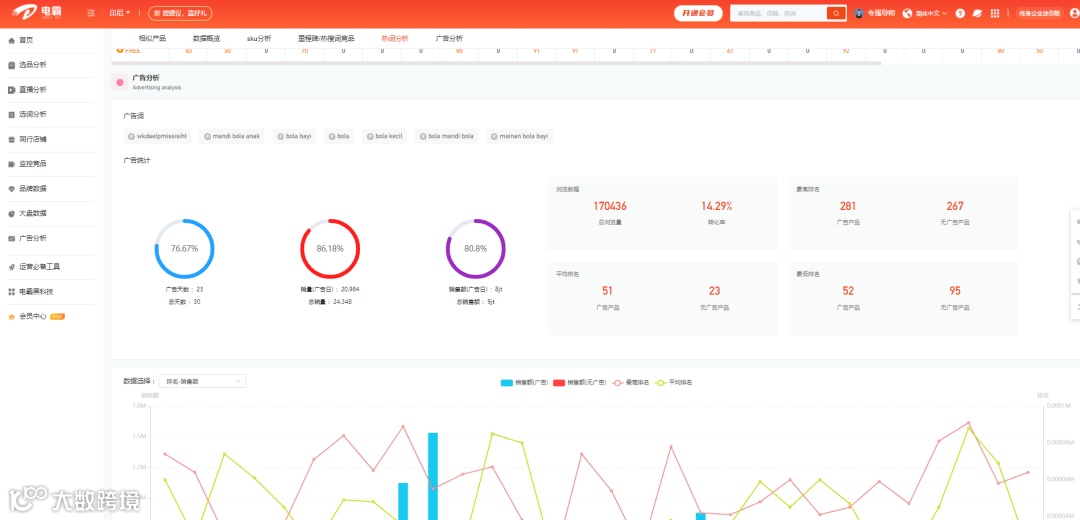Click the orange search magnifier button
The image size is (1080, 520).
coord(836,13)
